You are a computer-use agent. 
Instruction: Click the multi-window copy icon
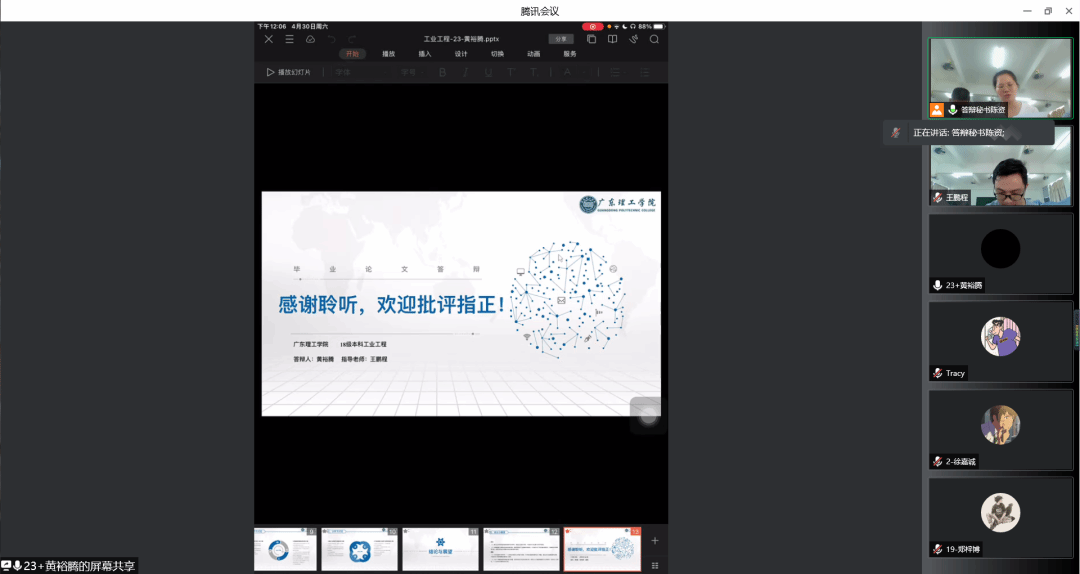click(x=591, y=39)
